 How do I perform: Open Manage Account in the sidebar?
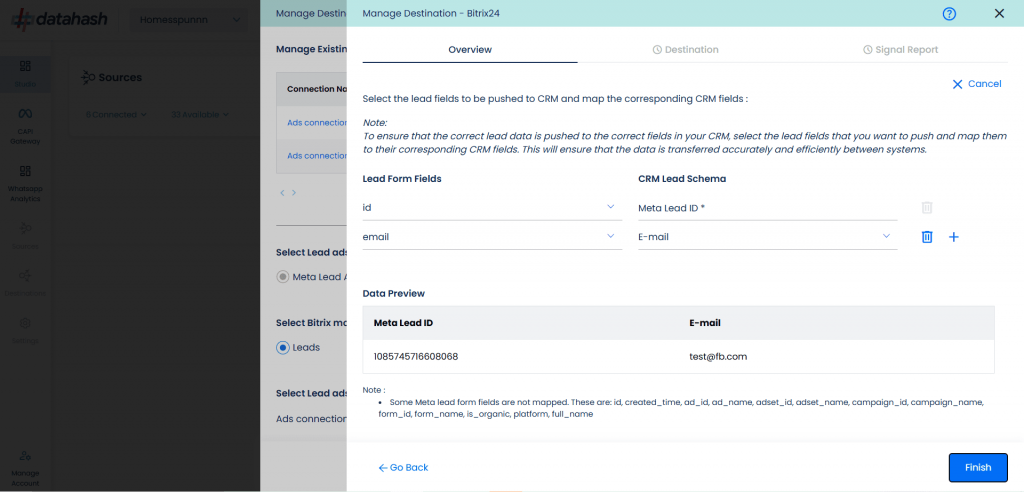(25, 468)
